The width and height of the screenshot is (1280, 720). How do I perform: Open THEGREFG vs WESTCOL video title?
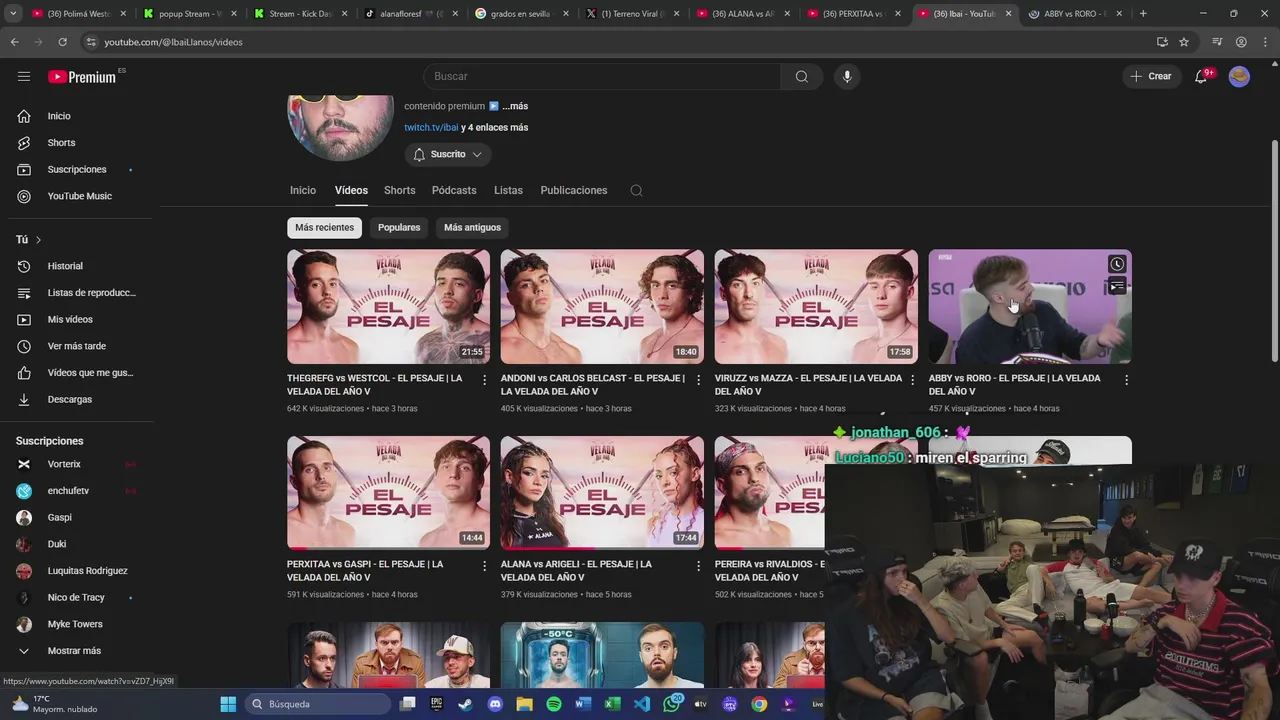tap(375, 385)
